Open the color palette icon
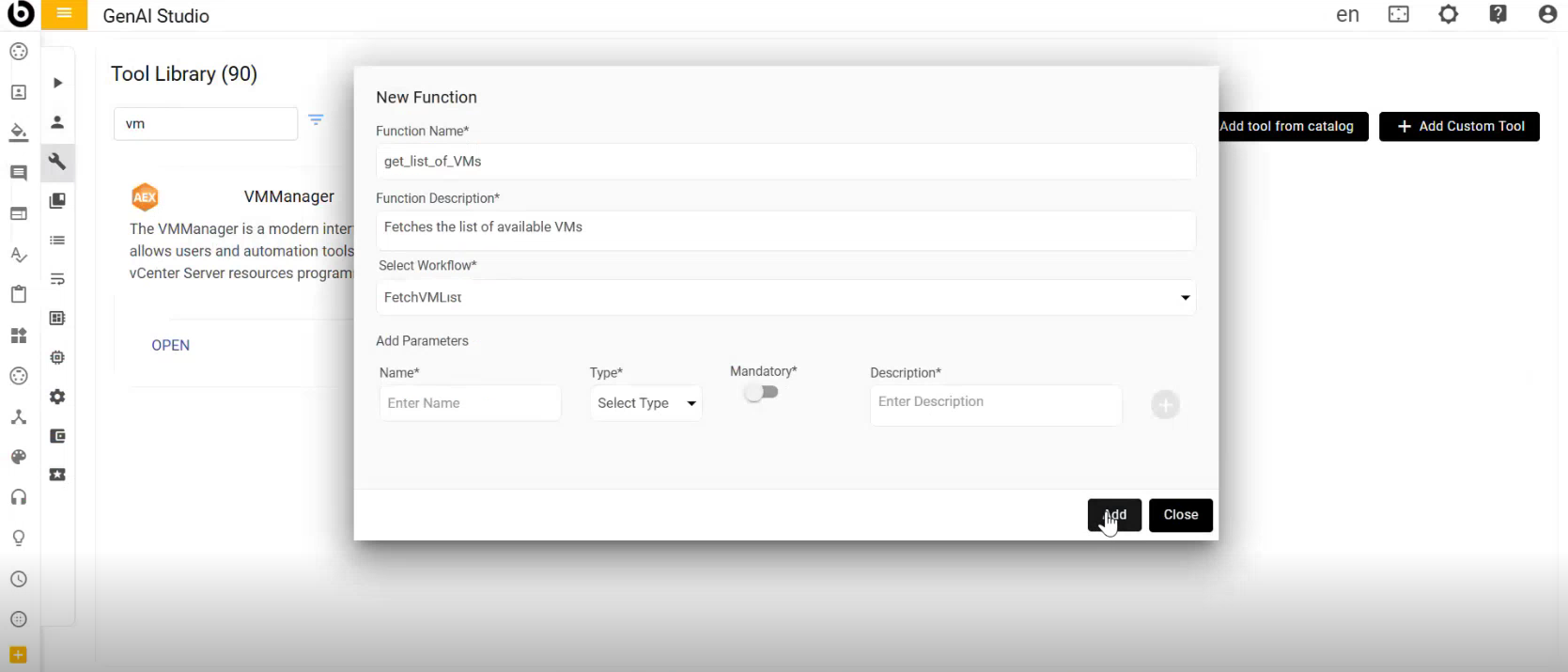The width and height of the screenshot is (1568, 672). tap(19, 457)
